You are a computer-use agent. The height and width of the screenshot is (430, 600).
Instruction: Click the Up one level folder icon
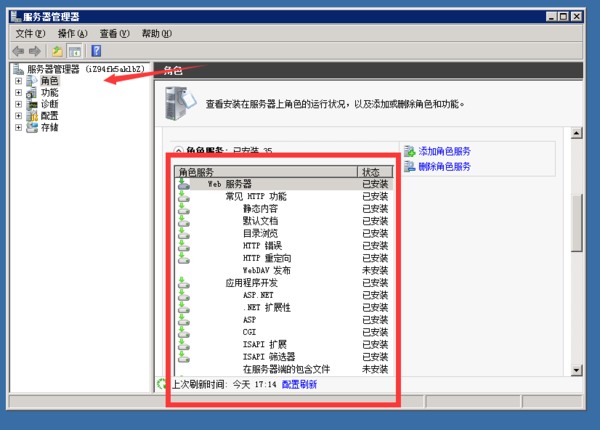[x=57, y=51]
